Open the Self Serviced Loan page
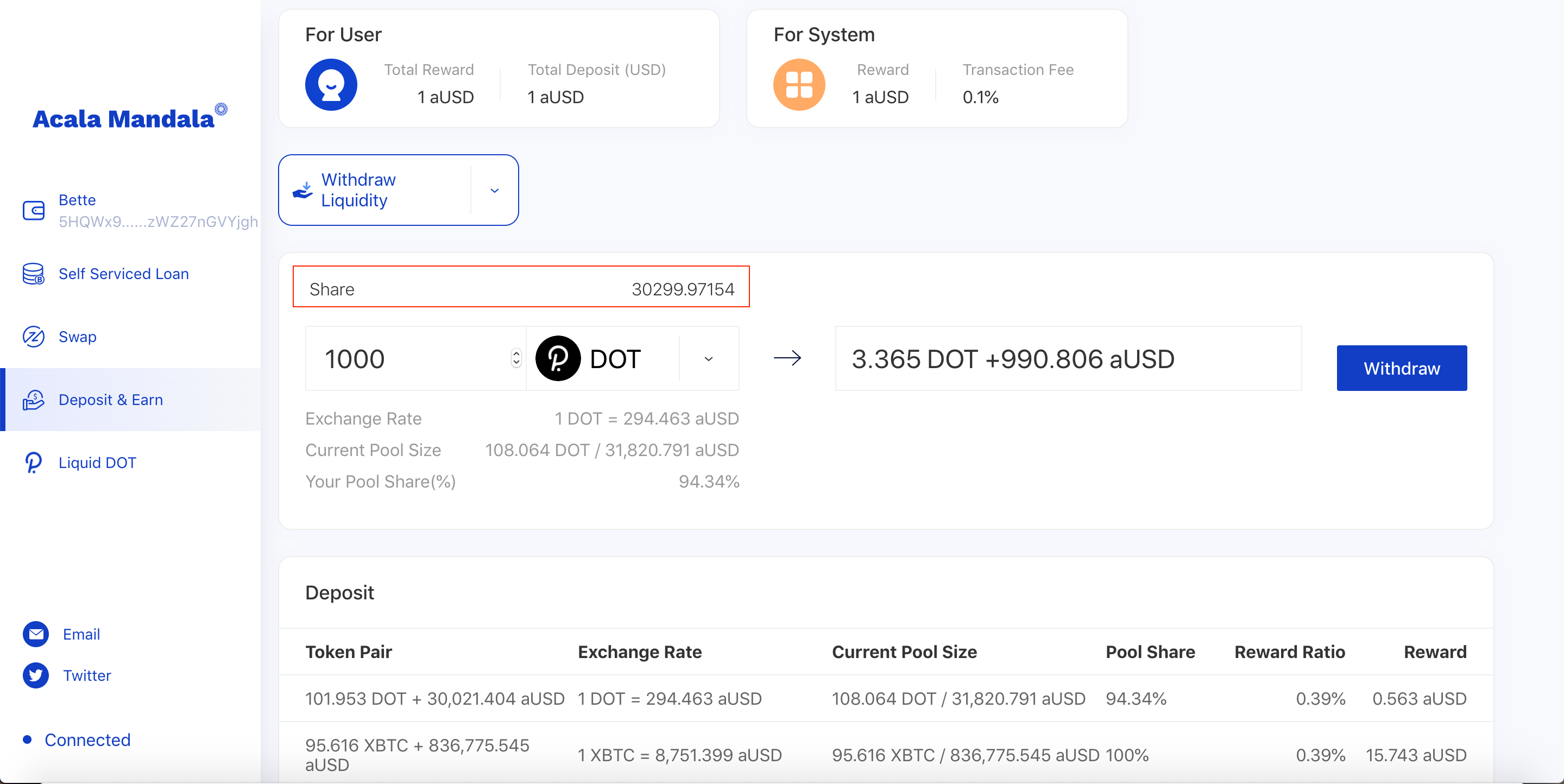The height and width of the screenshot is (784, 1564). 124,274
